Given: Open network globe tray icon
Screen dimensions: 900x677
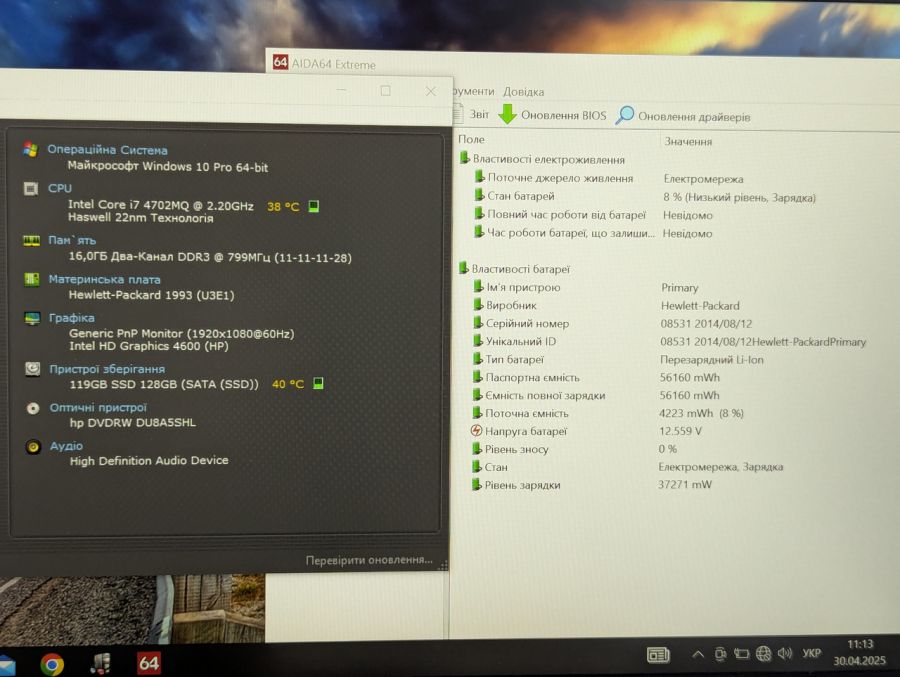Looking at the screenshot, I should tap(763, 653).
